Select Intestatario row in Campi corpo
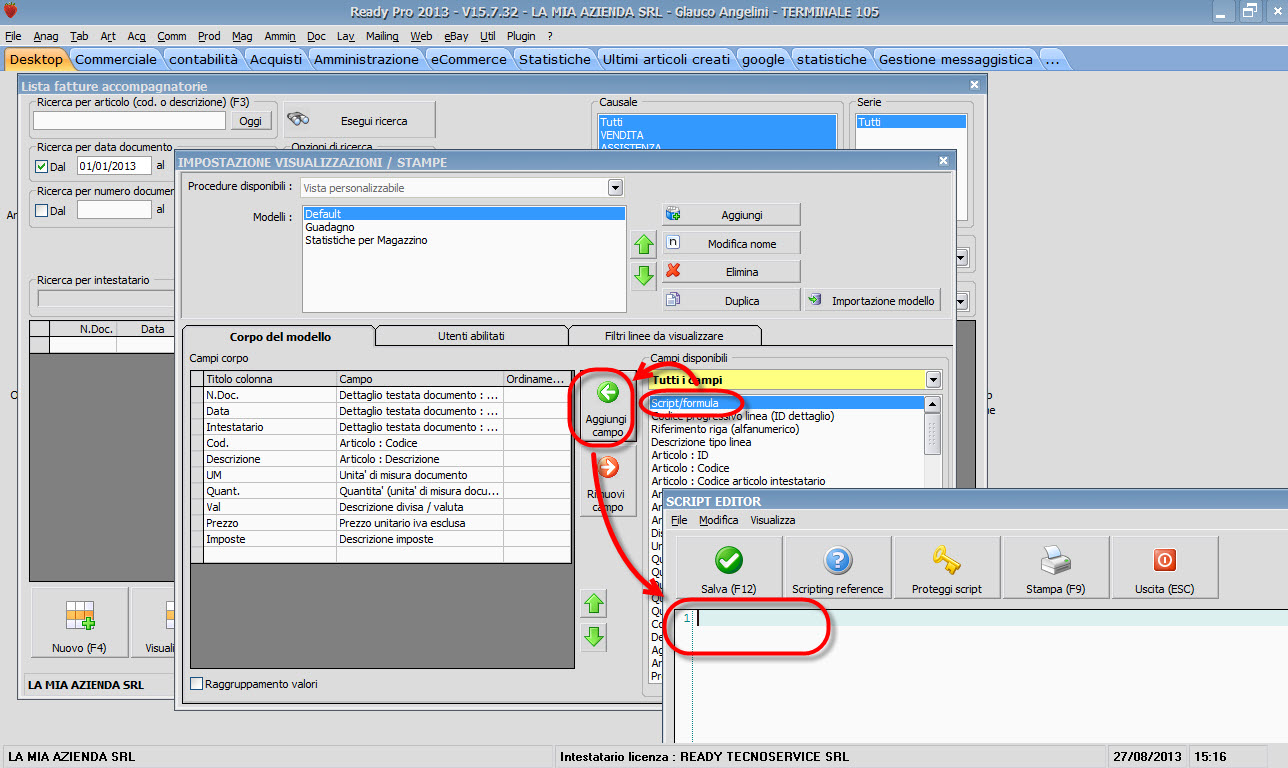Screen dimensions: 1288x768 pyautogui.click(x=381, y=427)
